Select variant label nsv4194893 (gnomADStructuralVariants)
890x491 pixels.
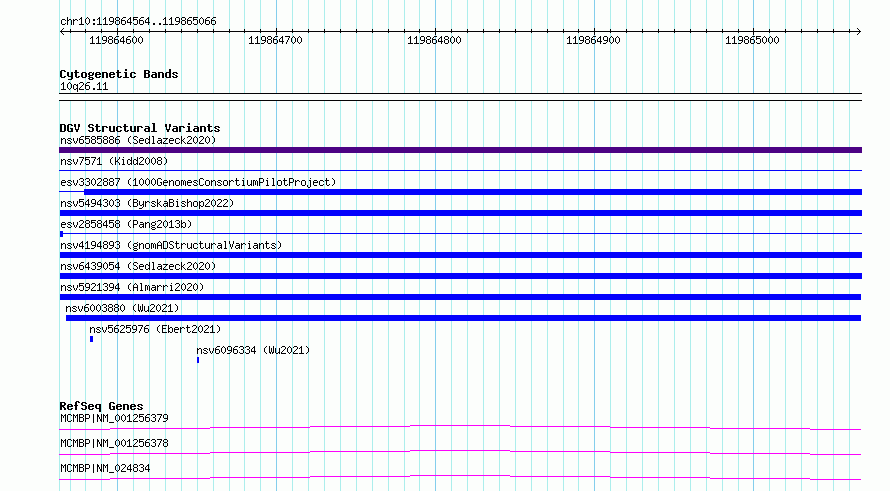coord(171,245)
